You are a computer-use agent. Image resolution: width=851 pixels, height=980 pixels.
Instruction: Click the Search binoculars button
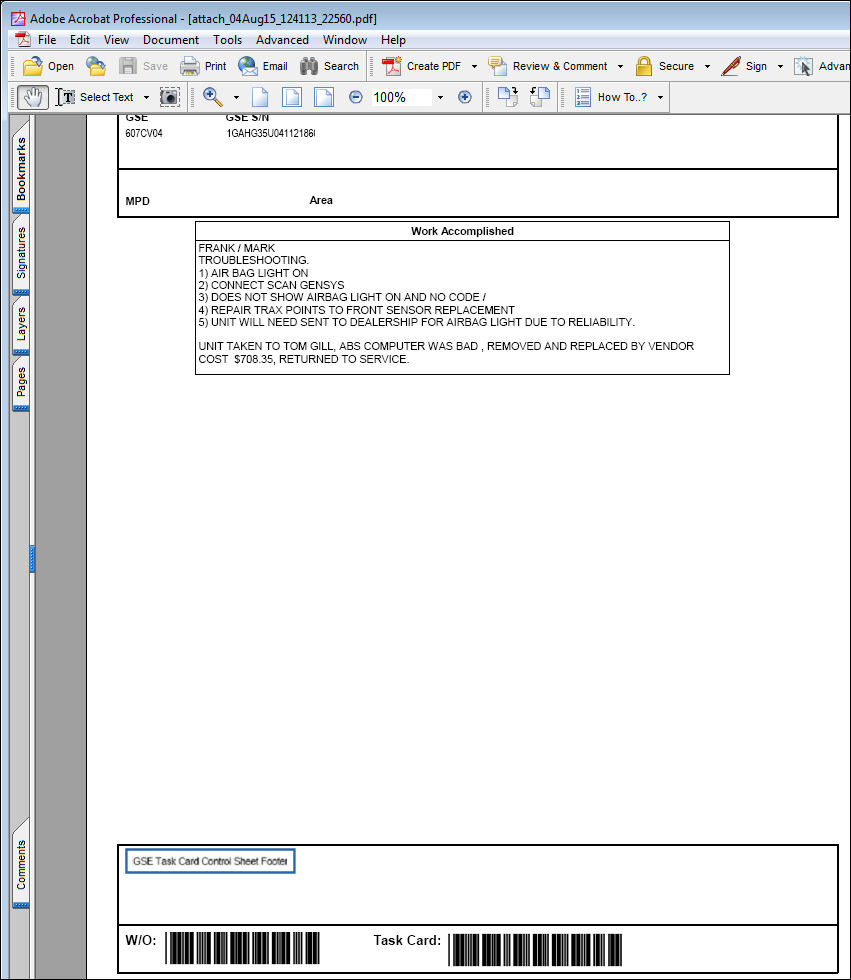coord(329,66)
